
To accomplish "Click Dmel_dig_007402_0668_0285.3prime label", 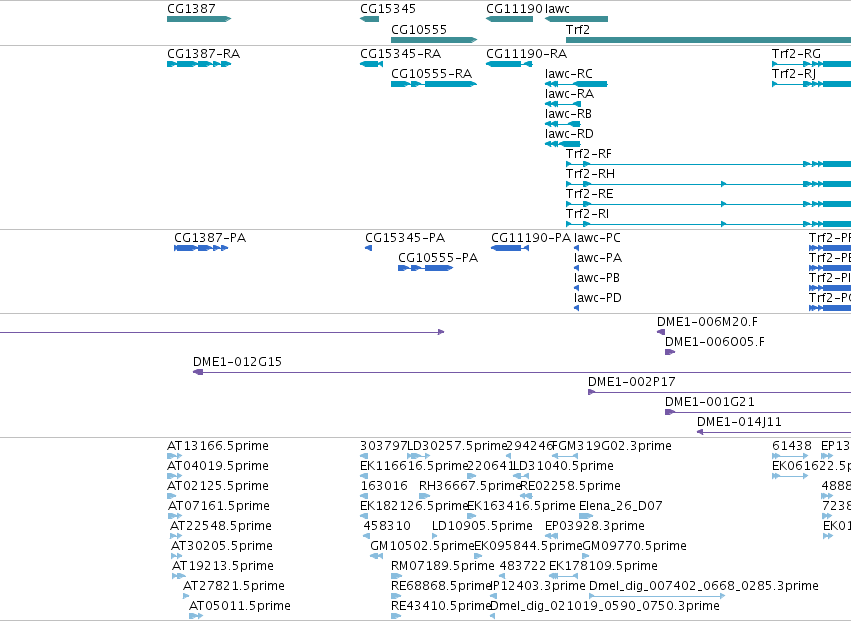I will coord(704,587).
